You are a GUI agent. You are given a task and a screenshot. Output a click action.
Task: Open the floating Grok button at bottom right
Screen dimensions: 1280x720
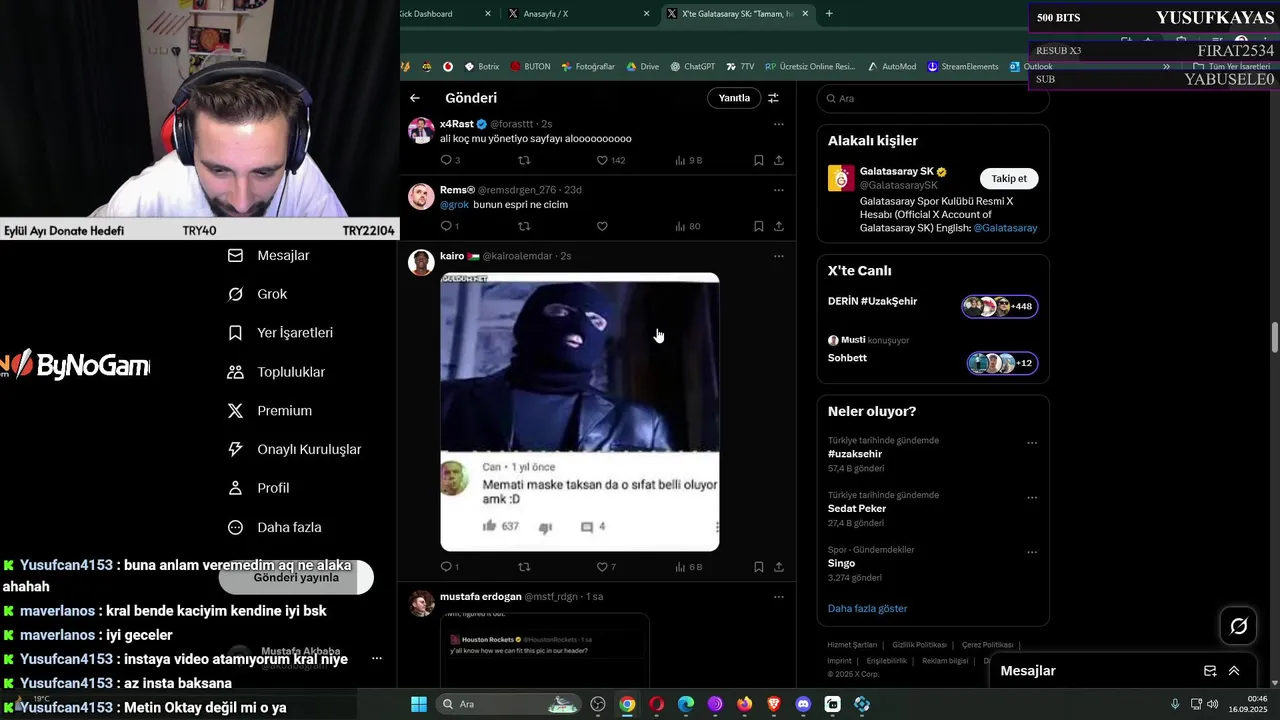[1238, 626]
